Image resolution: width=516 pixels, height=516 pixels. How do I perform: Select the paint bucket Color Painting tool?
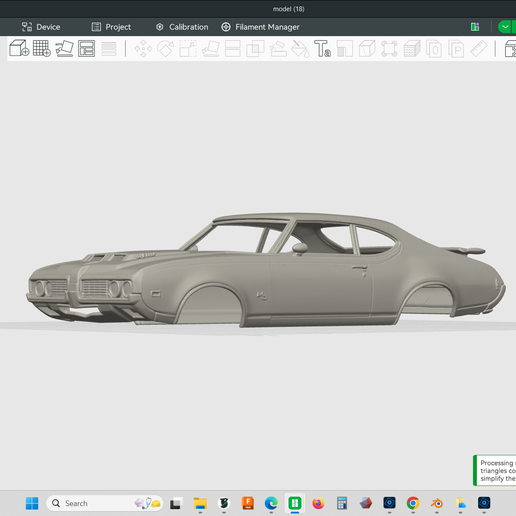pos(300,49)
